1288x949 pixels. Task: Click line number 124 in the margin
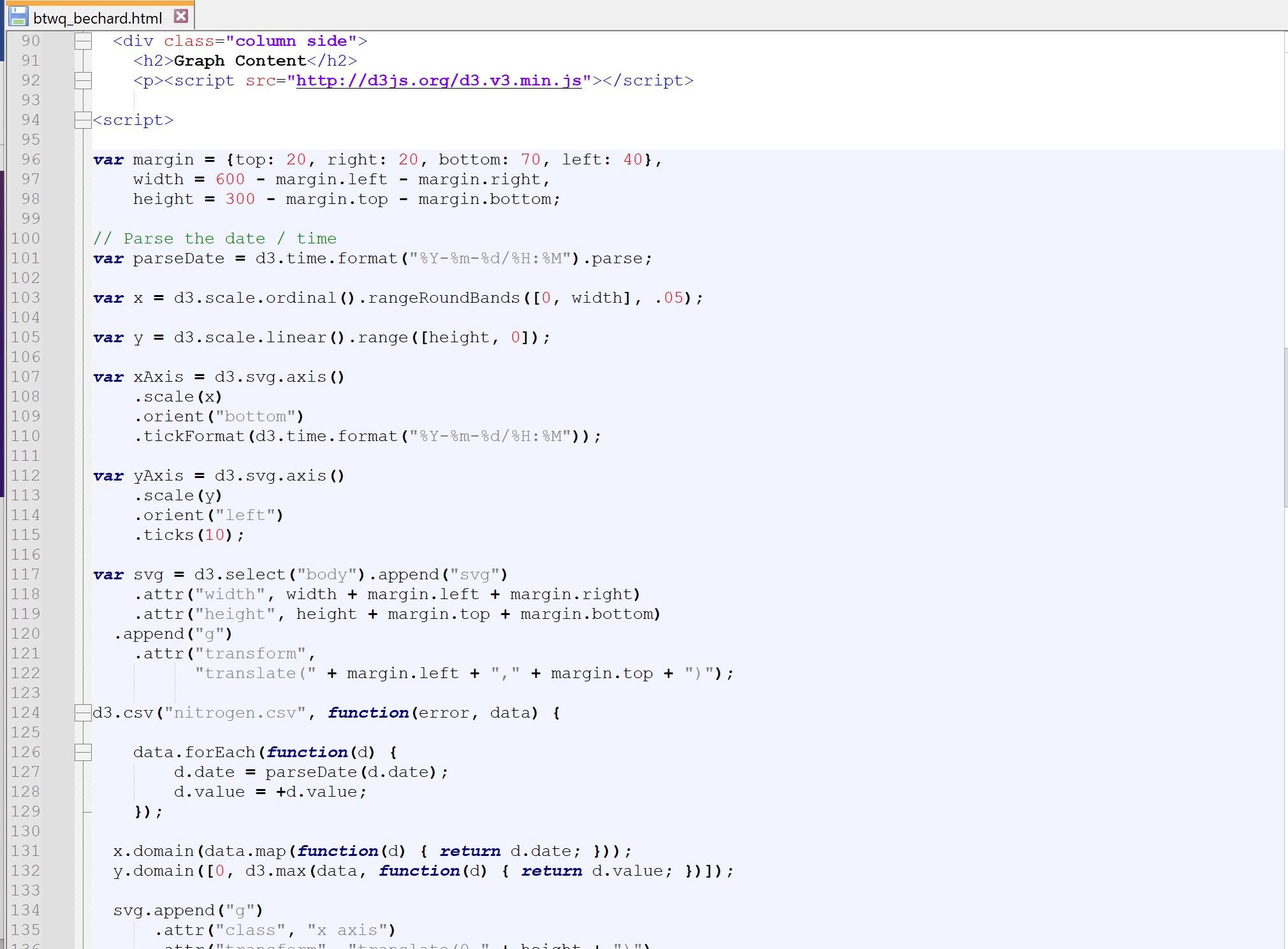(x=27, y=713)
